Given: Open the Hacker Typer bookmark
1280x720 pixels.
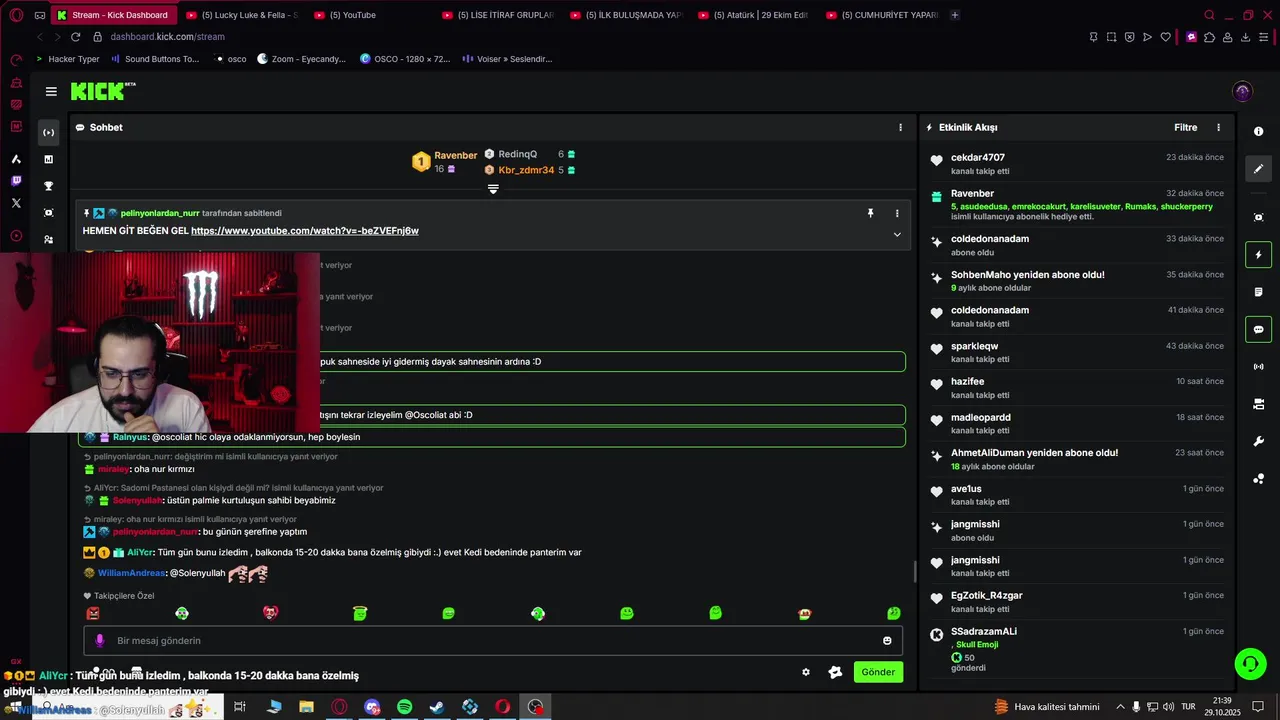Looking at the screenshot, I should coord(68,59).
